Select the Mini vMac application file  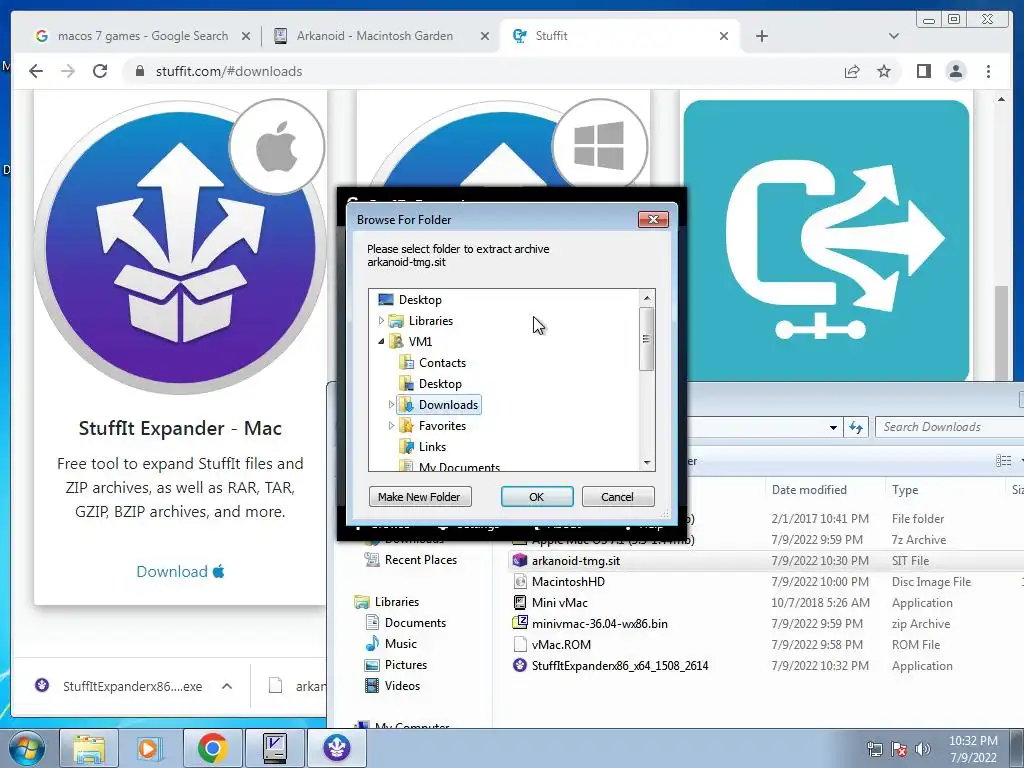(559, 603)
